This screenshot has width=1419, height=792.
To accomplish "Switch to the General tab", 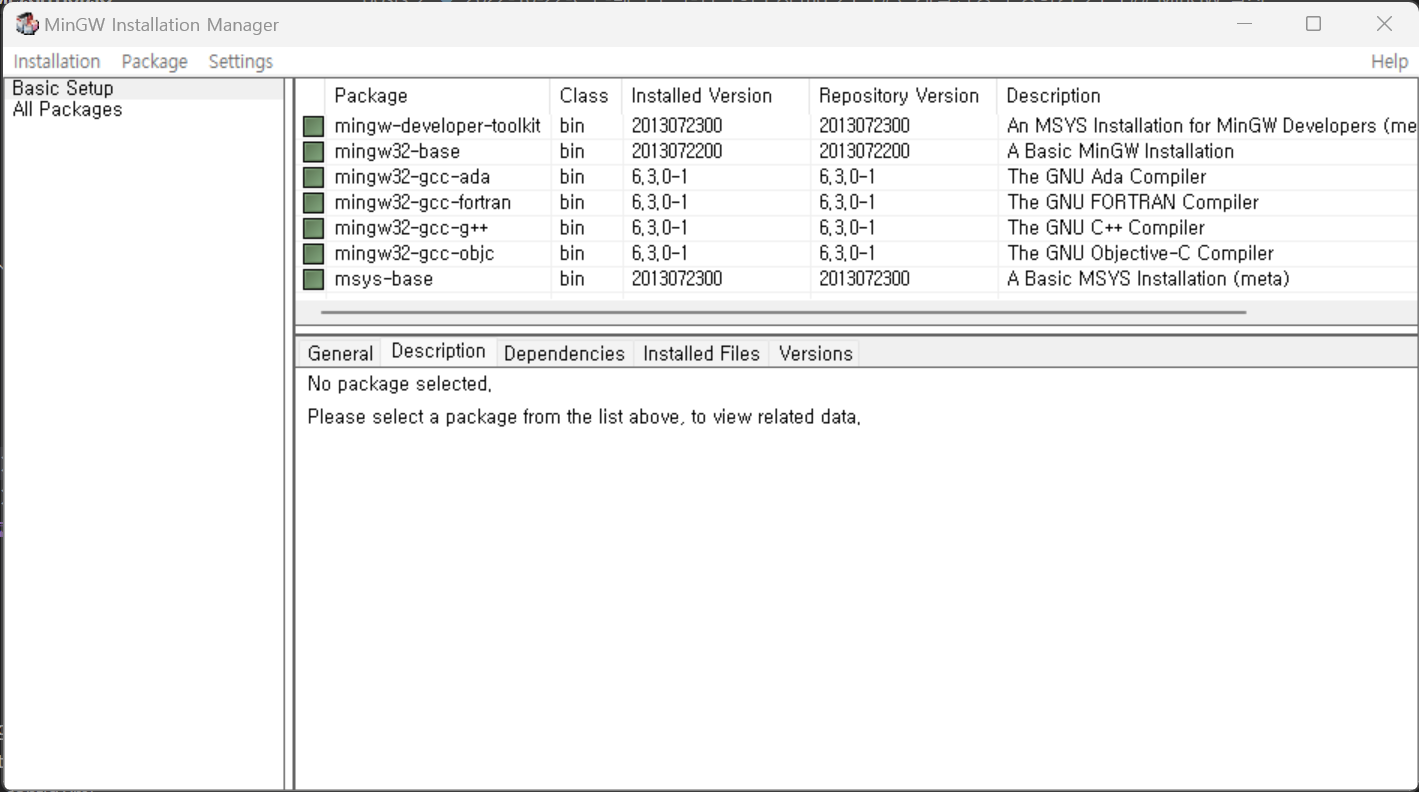I will pyautogui.click(x=340, y=352).
